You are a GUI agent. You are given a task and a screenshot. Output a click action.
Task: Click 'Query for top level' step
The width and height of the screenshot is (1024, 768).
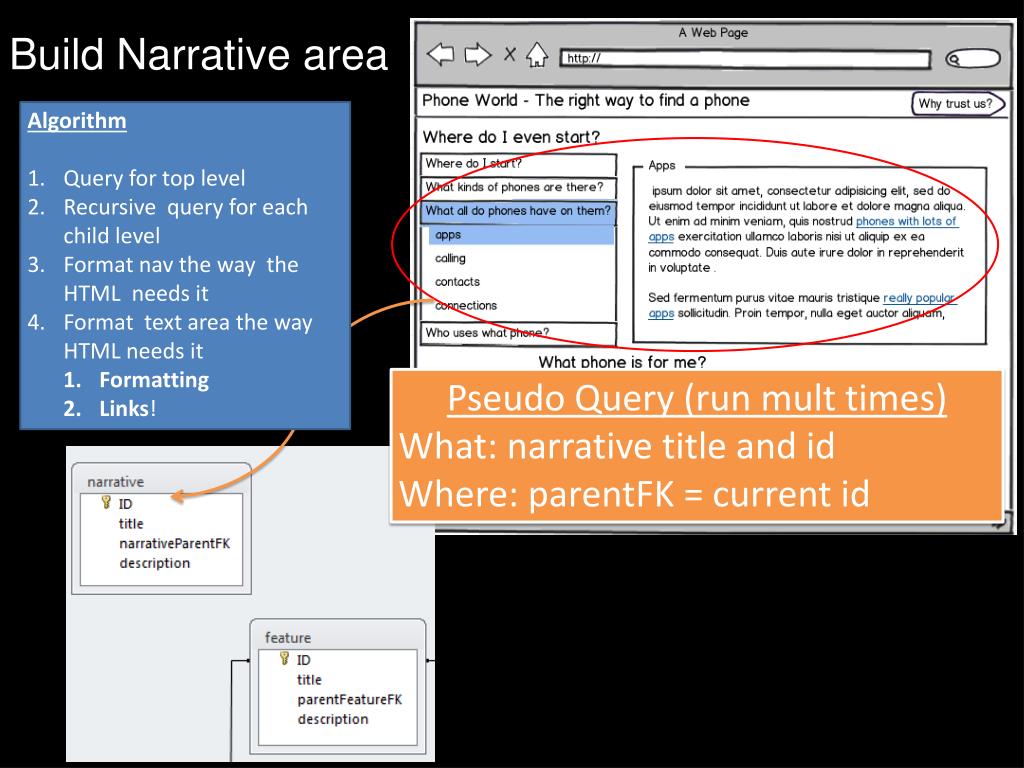tap(154, 178)
